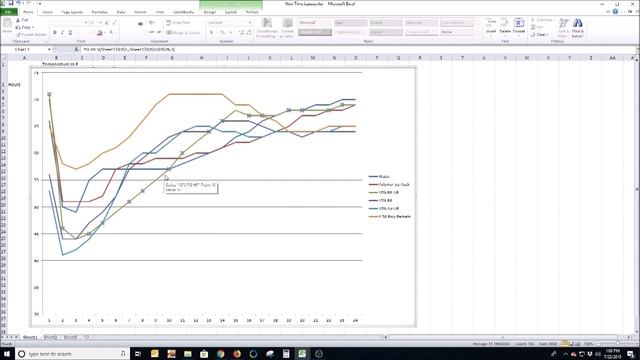Image resolution: width=640 pixels, height=360 pixels.
Task: Open Firefox from the Windows taskbar
Action: click(x=237, y=353)
